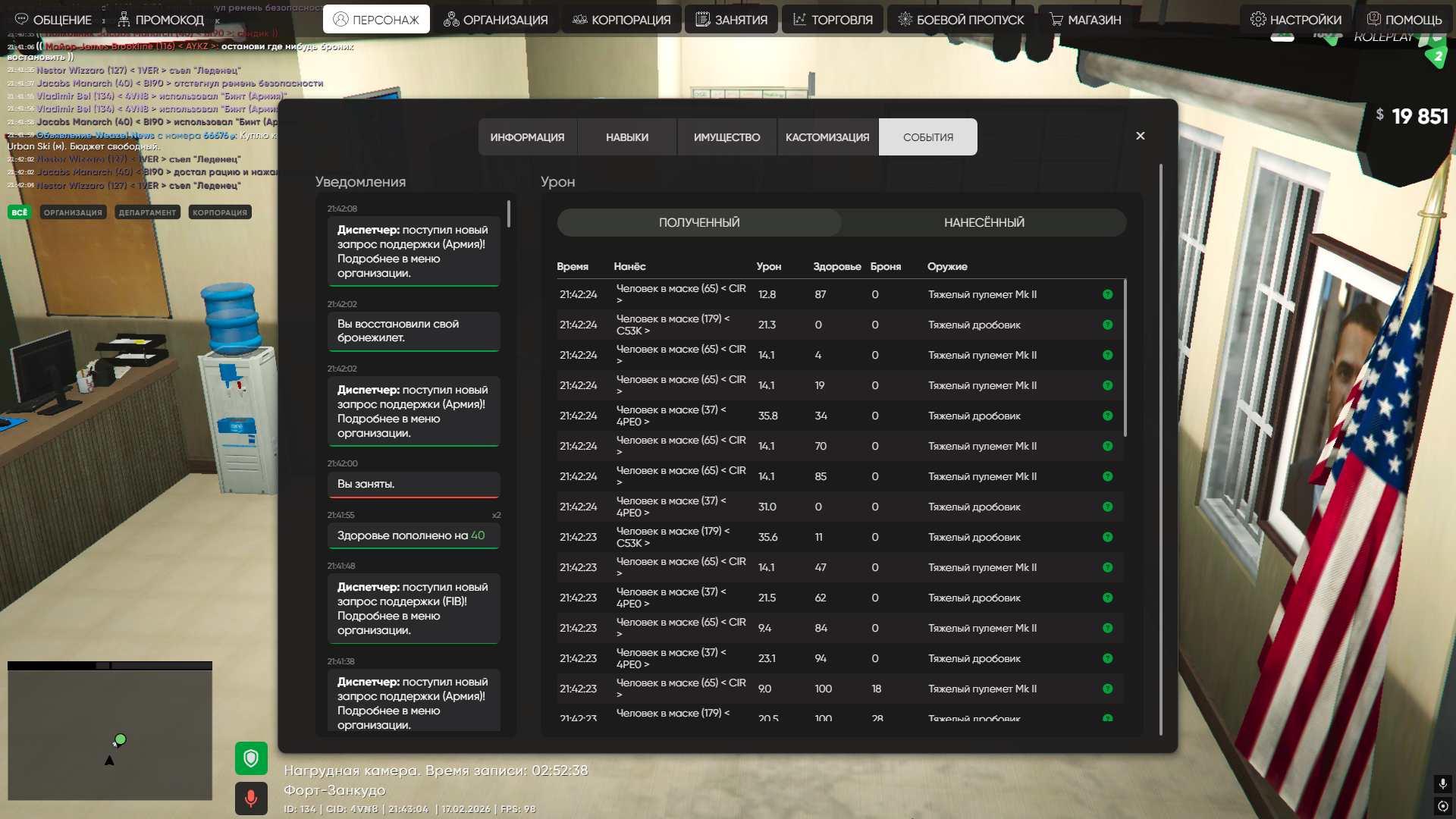Click the green shield icon

pos(251,758)
